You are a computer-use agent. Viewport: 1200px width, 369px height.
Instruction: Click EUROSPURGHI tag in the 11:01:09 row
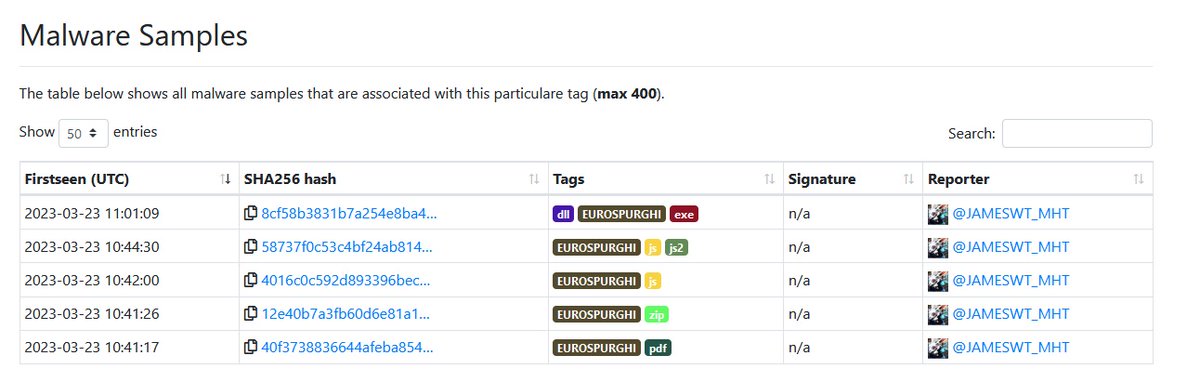pos(622,214)
